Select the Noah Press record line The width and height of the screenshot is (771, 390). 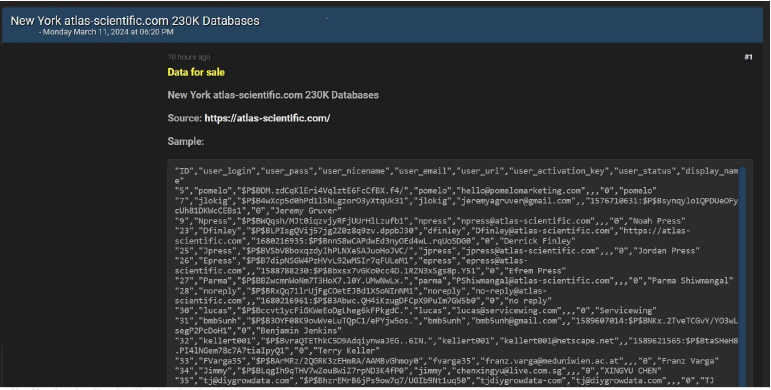point(430,221)
